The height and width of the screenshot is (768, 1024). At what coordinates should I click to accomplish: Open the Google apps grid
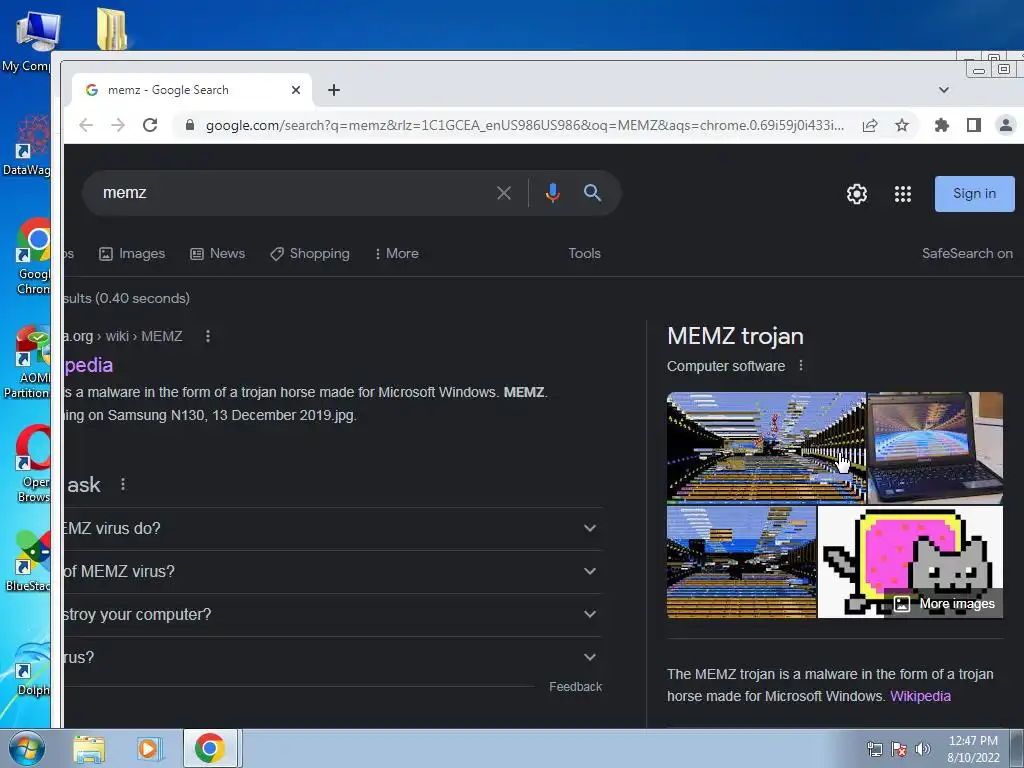[903, 193]
